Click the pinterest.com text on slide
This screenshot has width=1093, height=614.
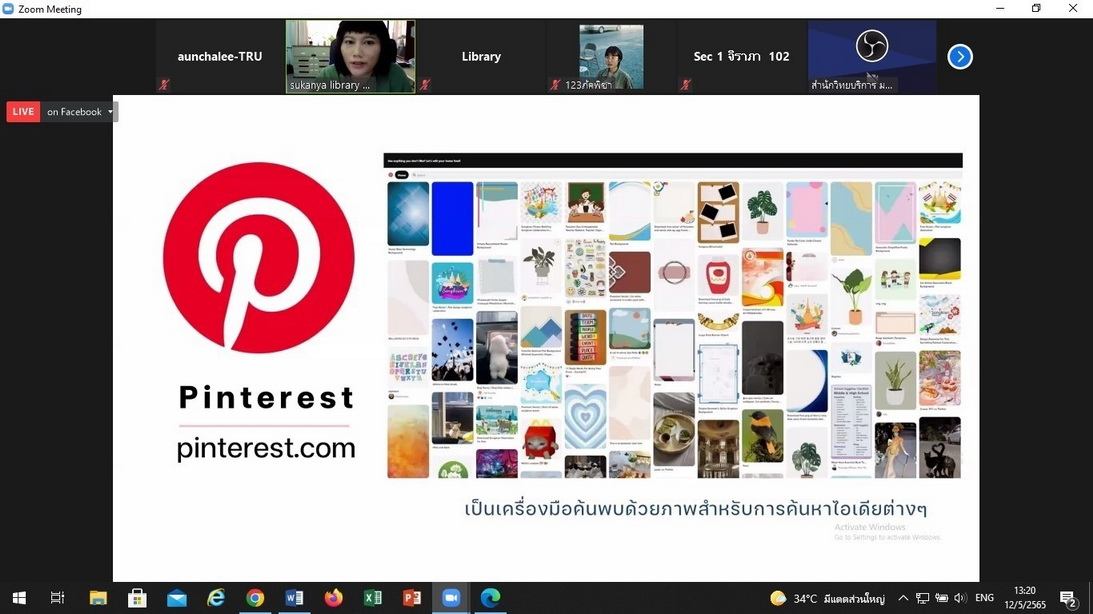[266, 448]
